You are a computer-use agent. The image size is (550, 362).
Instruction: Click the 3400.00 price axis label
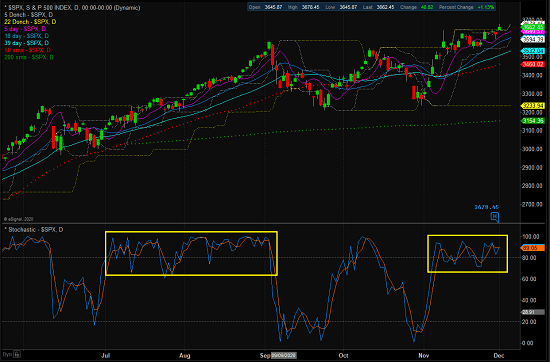pos(532,75)
